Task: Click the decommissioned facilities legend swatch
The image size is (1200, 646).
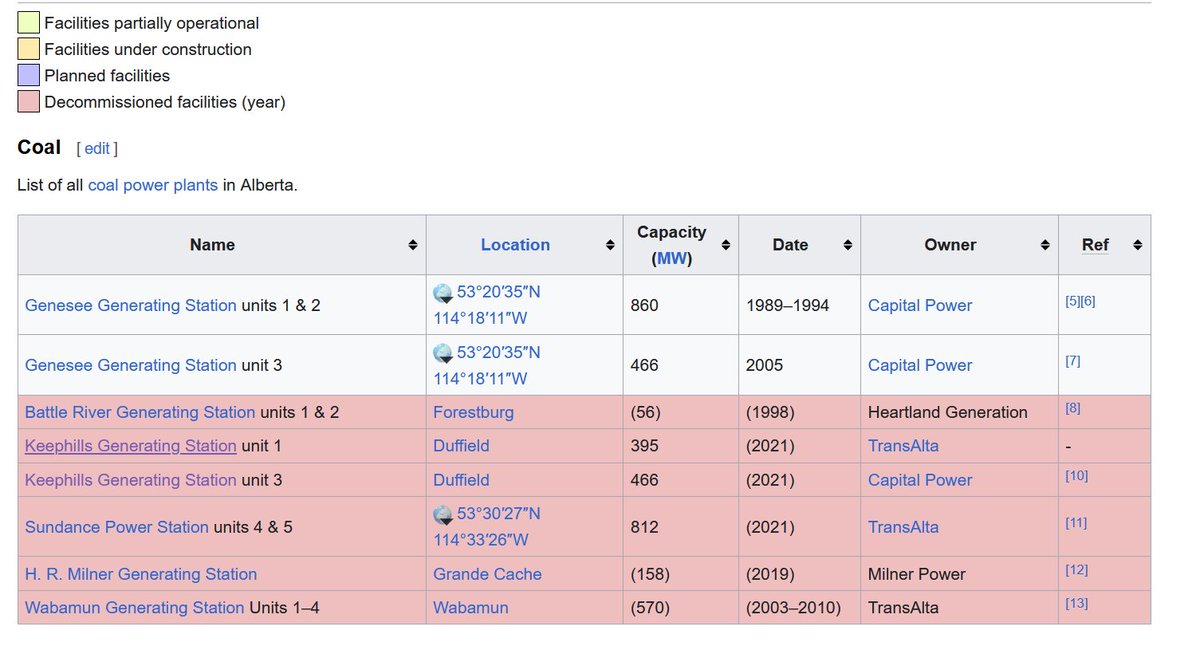Action: (x=28, y=102)
